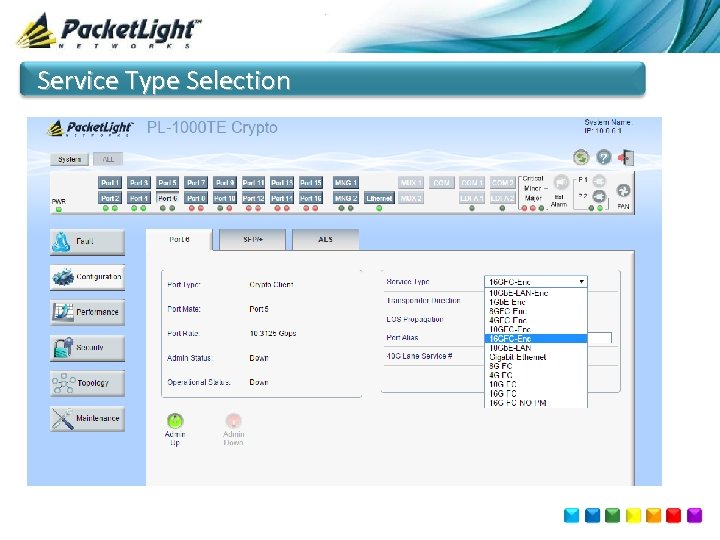The height and width of the screenshot is (540, 720).
Task: Open the Maintenance section
Action: (87, 418)
